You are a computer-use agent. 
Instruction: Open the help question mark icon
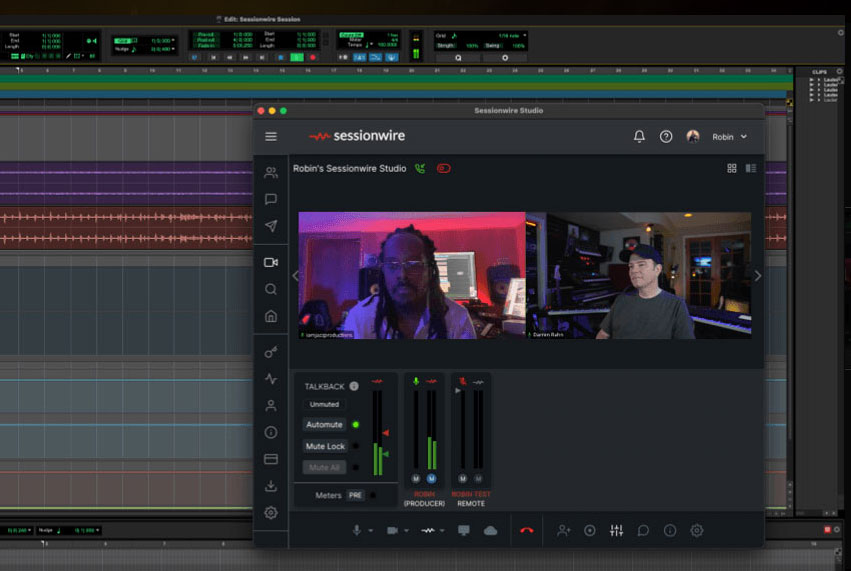tap(666, 136)
